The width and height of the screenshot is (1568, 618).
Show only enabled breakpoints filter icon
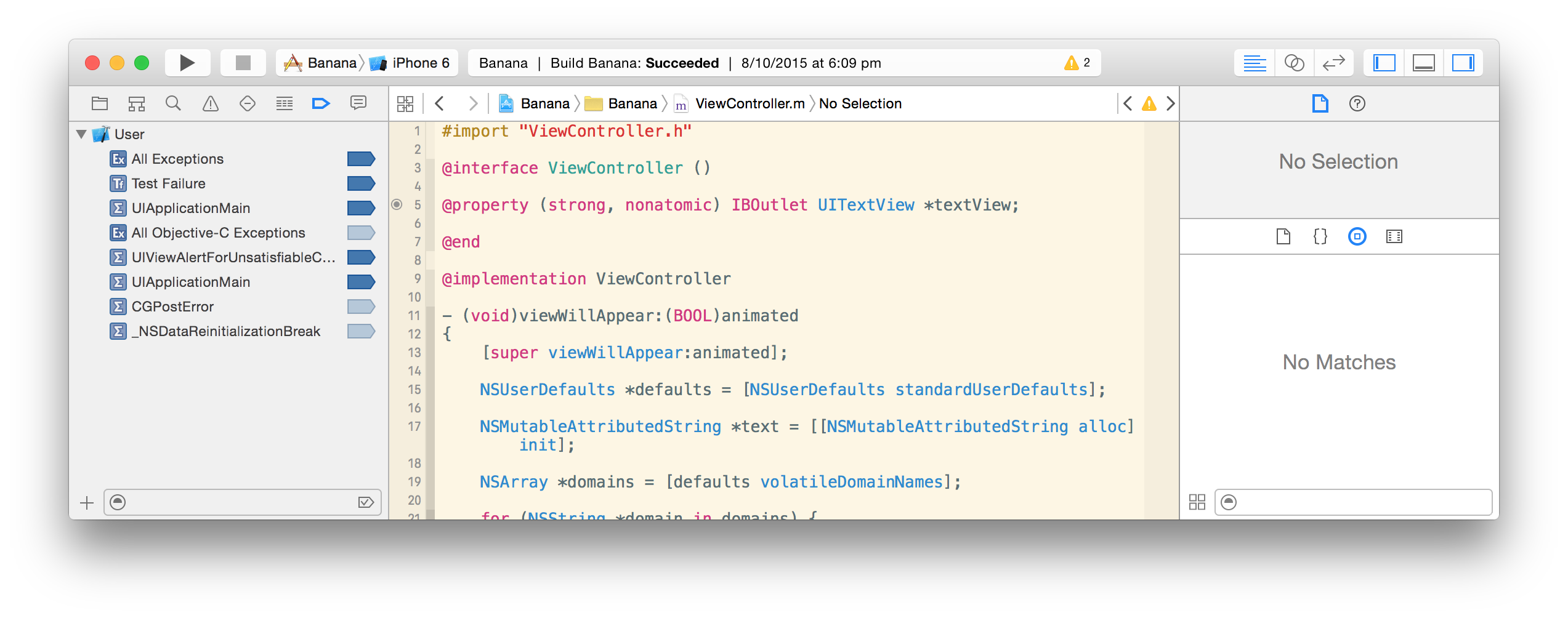(366, 503)
